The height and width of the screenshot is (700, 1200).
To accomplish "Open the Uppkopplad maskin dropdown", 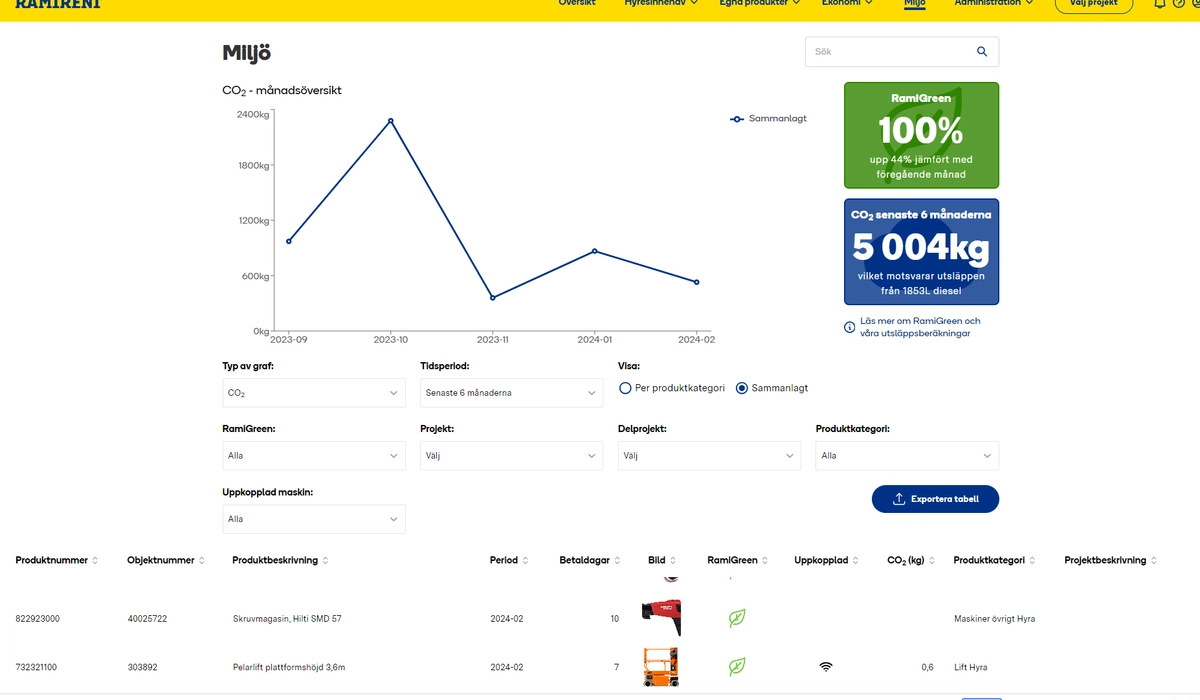I will tap(314, 519).
